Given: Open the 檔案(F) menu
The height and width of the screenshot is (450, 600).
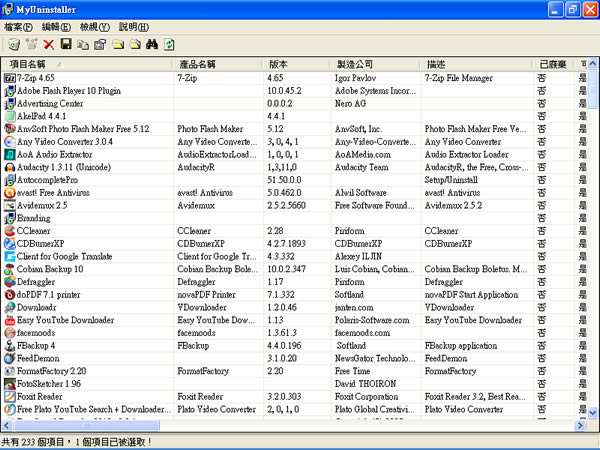Looking at the screenshot, I should tap(18, 27).
